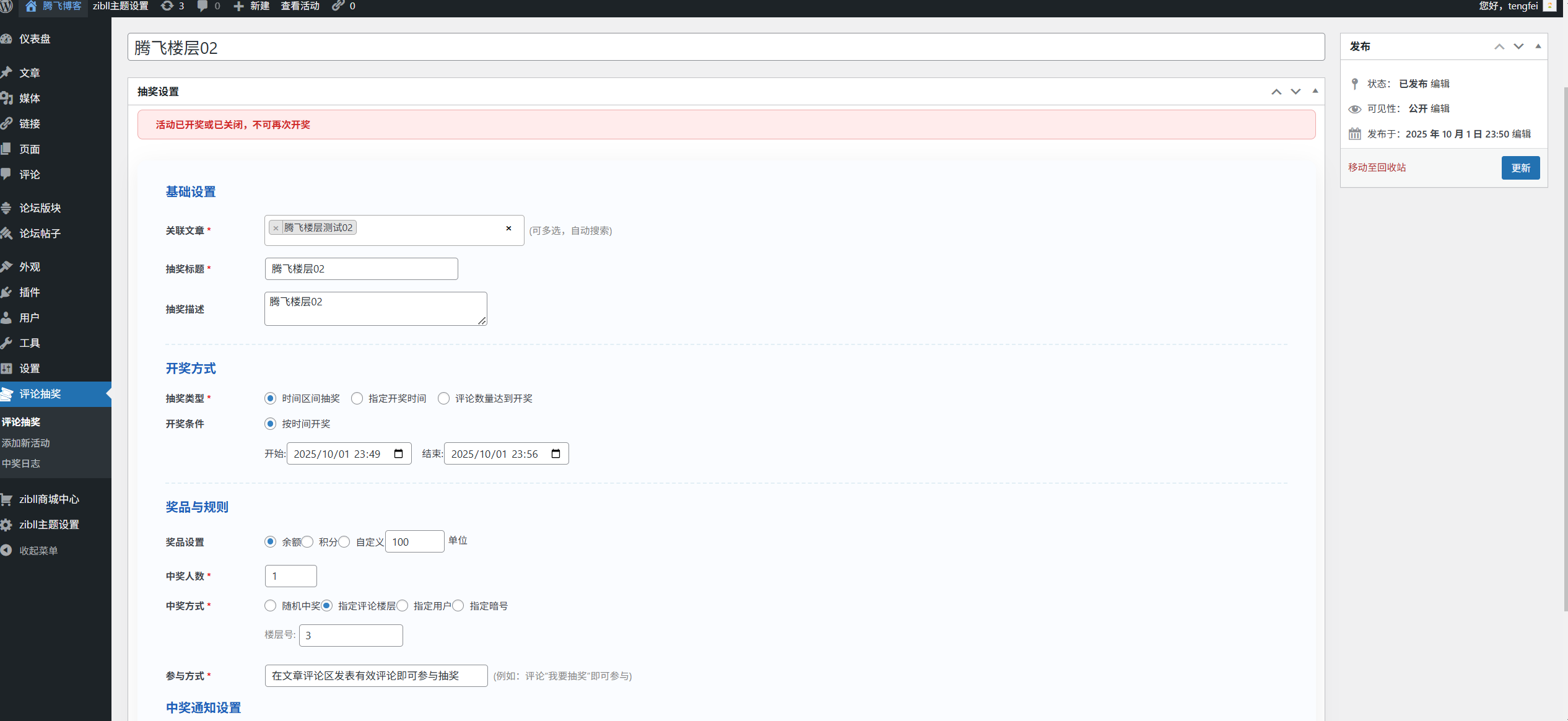Click the updates refresh icon in admin bar
The height and width of the screenshot is (721, 1568).
167,6
